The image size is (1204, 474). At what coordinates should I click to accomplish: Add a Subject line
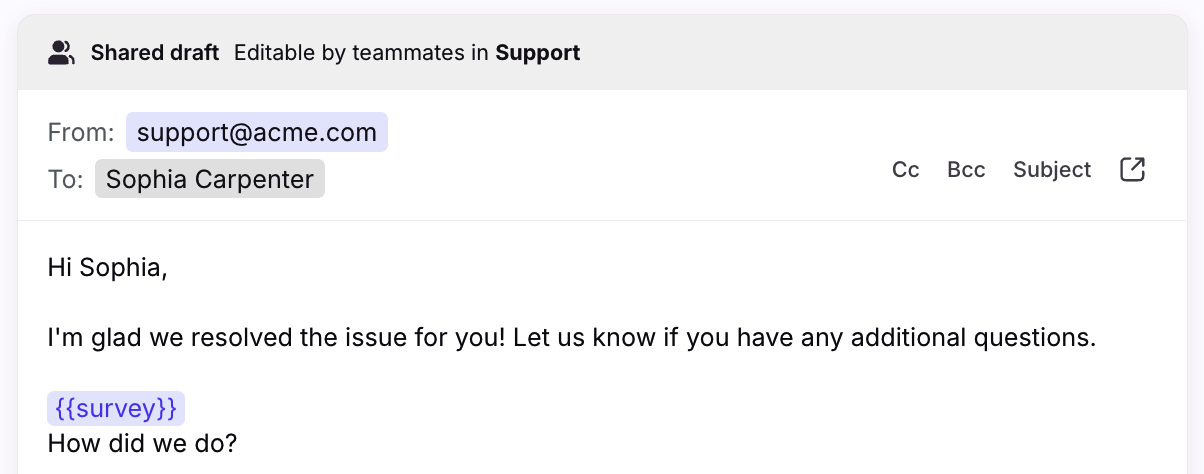tap(1052, 170)
